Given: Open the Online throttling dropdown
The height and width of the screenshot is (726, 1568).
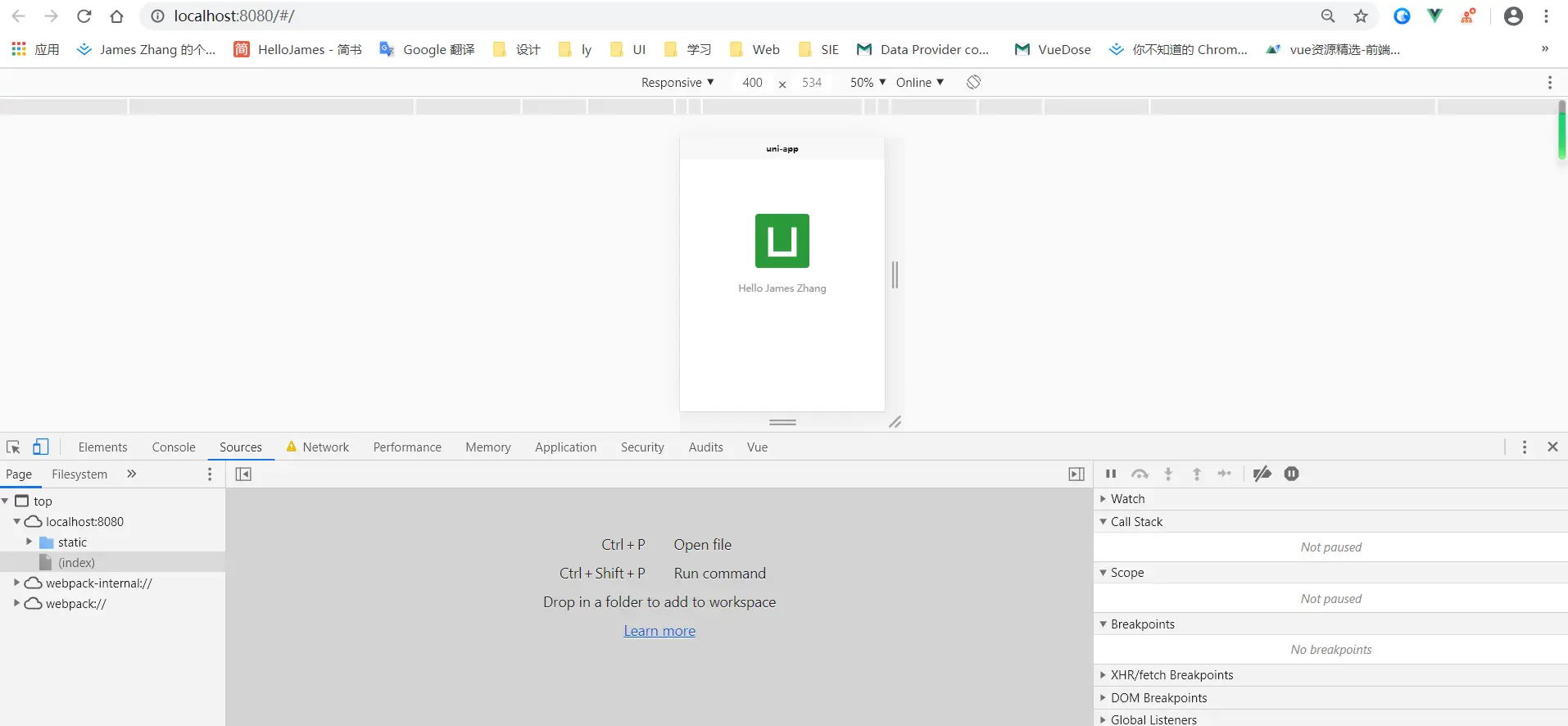Looking at the screenshot, I should tap(920, 82).
